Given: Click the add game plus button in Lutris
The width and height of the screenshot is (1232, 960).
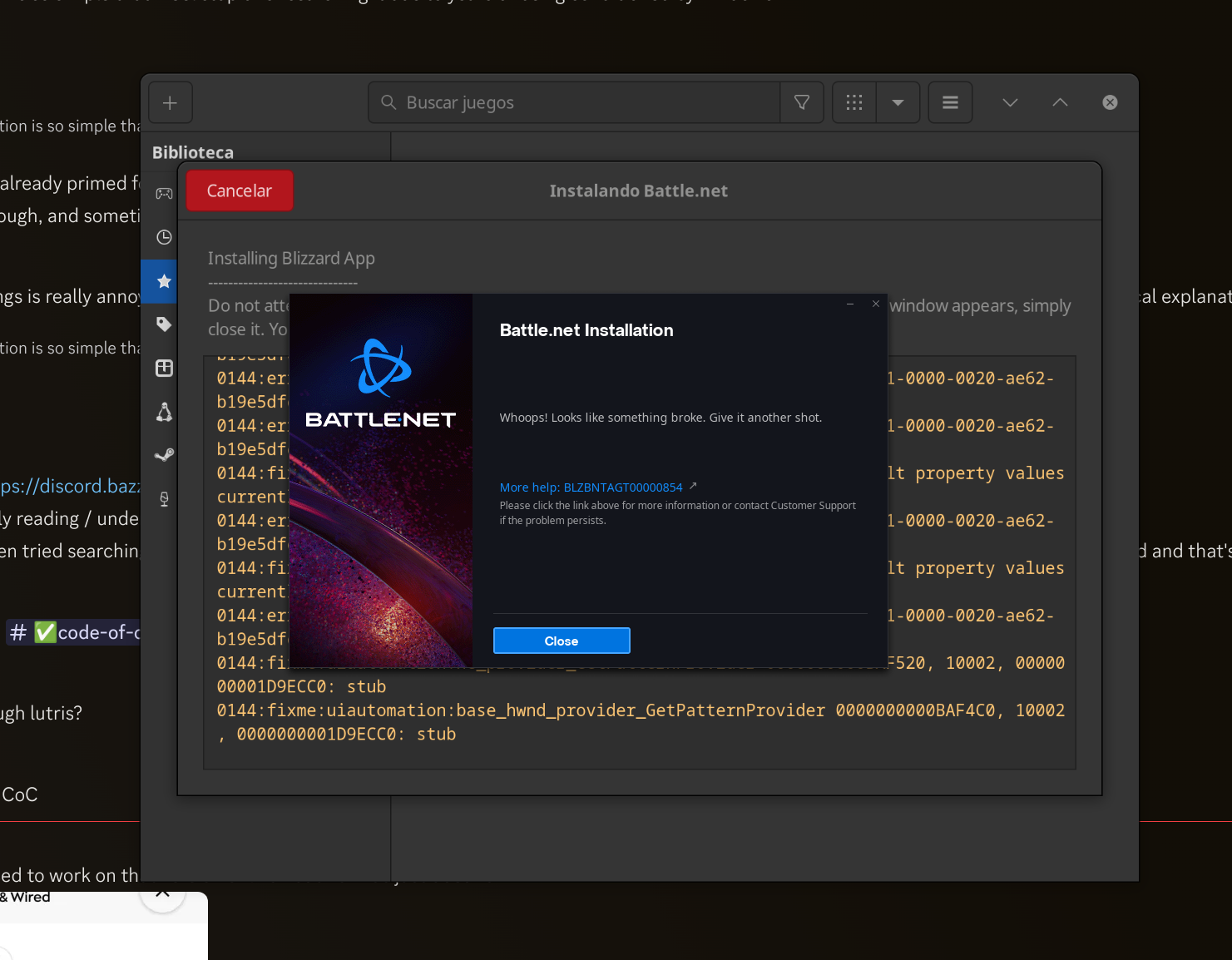Looking at the screenshot, I should [171, 102].
